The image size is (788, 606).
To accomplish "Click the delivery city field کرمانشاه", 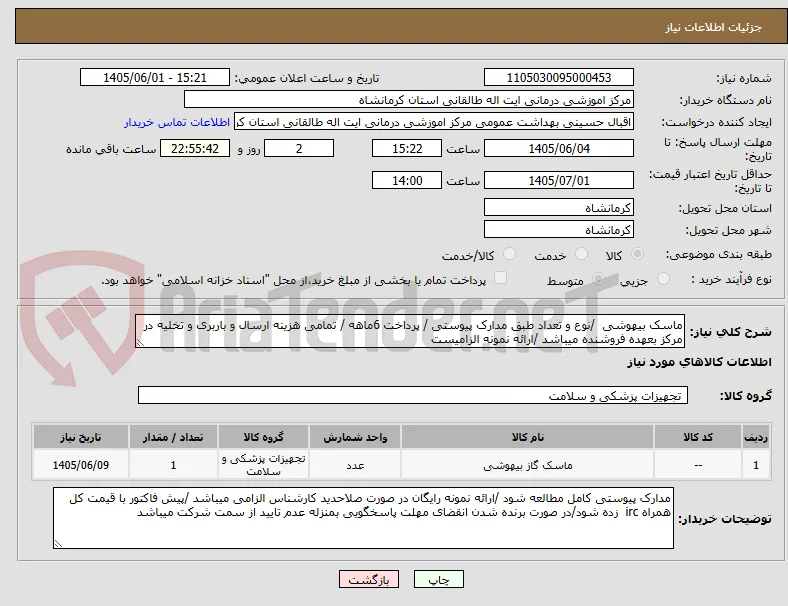I will click(558, 230).
